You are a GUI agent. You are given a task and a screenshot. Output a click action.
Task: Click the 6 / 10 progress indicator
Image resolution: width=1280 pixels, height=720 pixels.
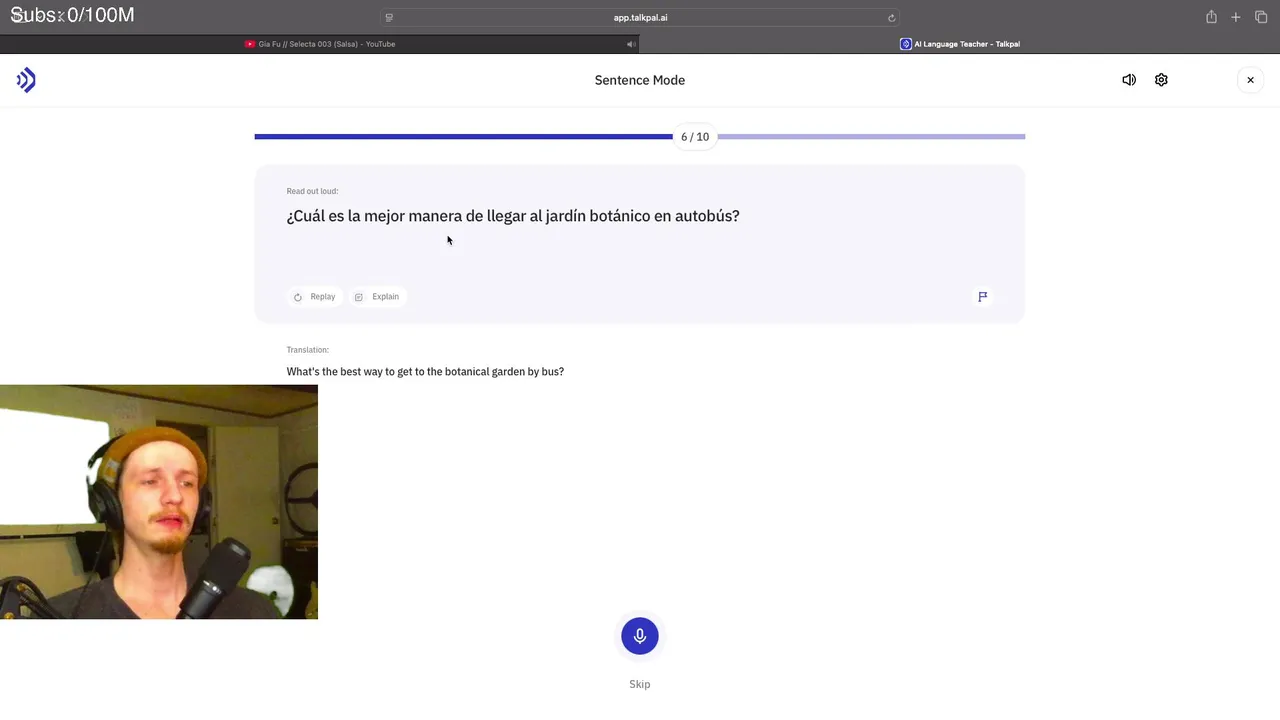coord(695,137)
